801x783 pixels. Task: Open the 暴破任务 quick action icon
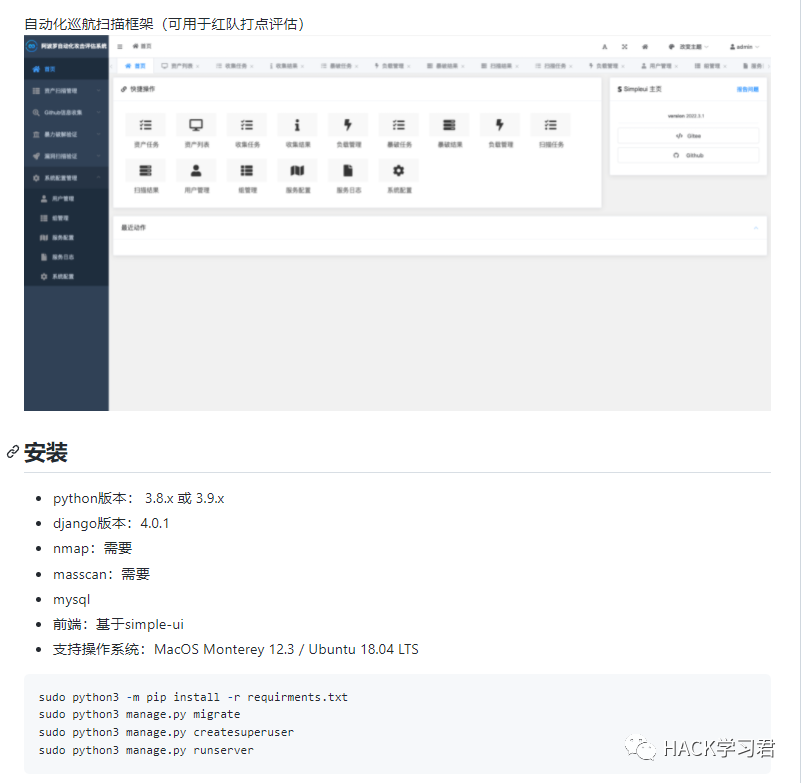point(398,125)
